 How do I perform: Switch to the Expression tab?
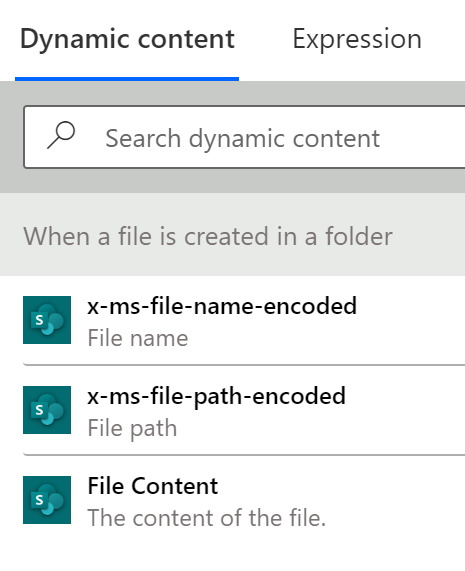(x=357, y=39)
